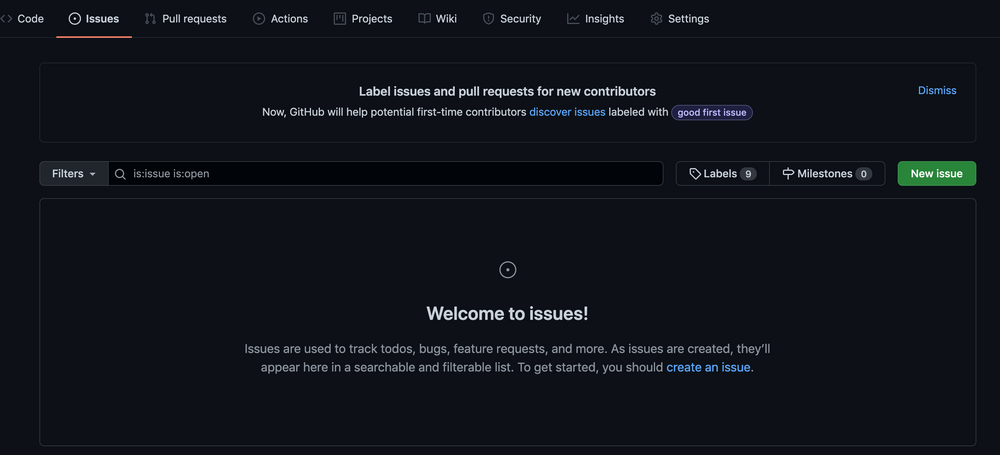Click the Projects board icon
The width and height of the screenshot is (1000, 455).
tap(340, 19)
